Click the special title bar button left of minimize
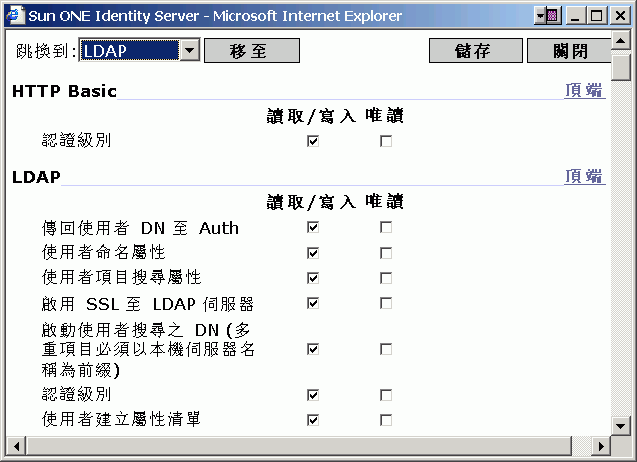 [x=548, y=16]
